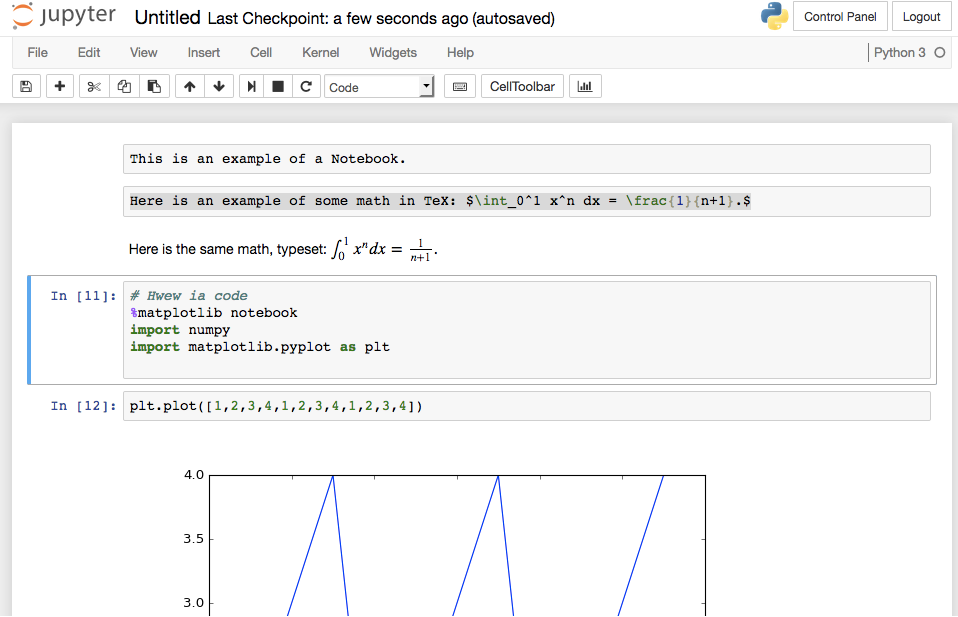The height and width of the screenshot is (617, 958).
Task: Insert a cell below with plus icon
Action: pos(61,87)
